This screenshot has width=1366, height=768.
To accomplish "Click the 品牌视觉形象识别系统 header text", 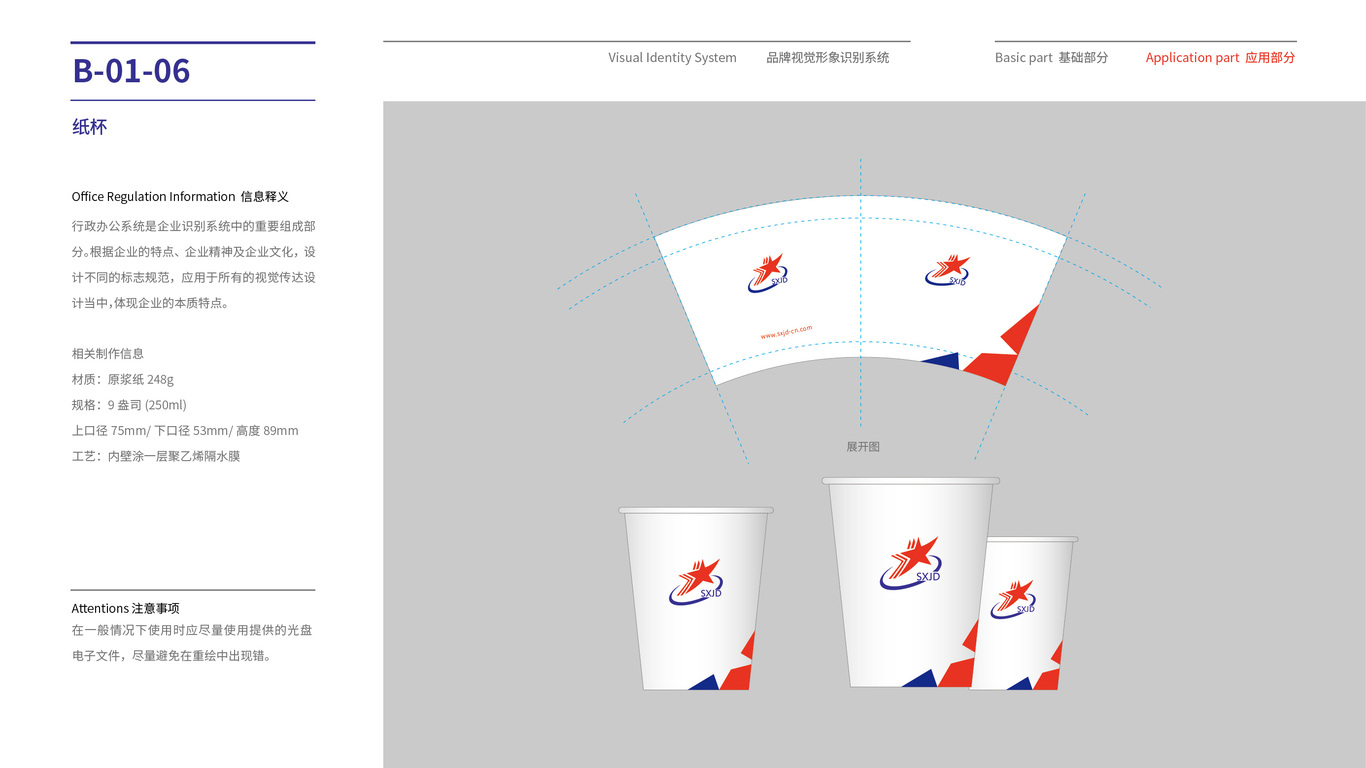I will coord(828,58).
